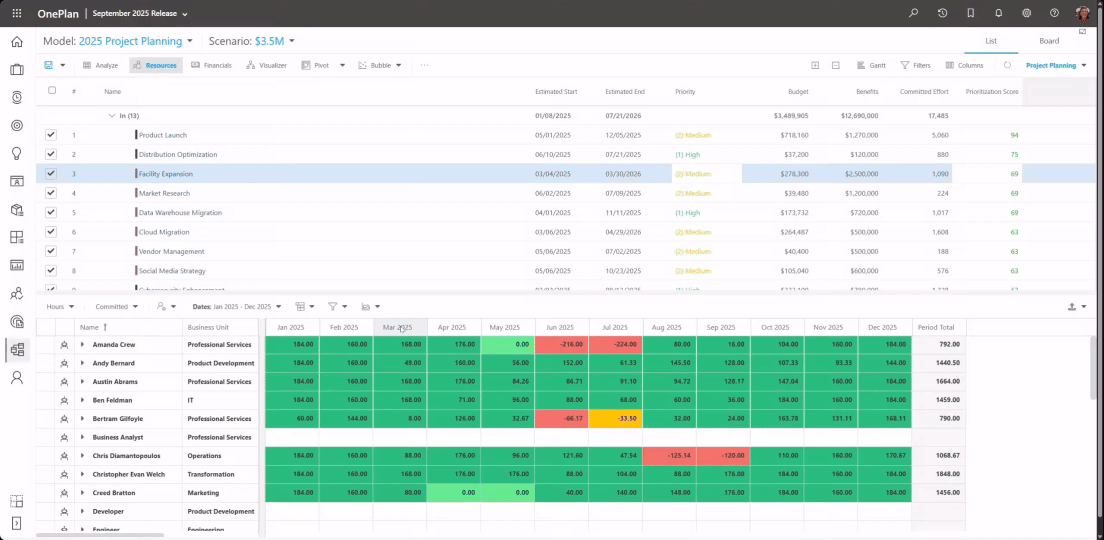Open the notifications bell icon
1104x540 pixels.
[x=998, y=13]
